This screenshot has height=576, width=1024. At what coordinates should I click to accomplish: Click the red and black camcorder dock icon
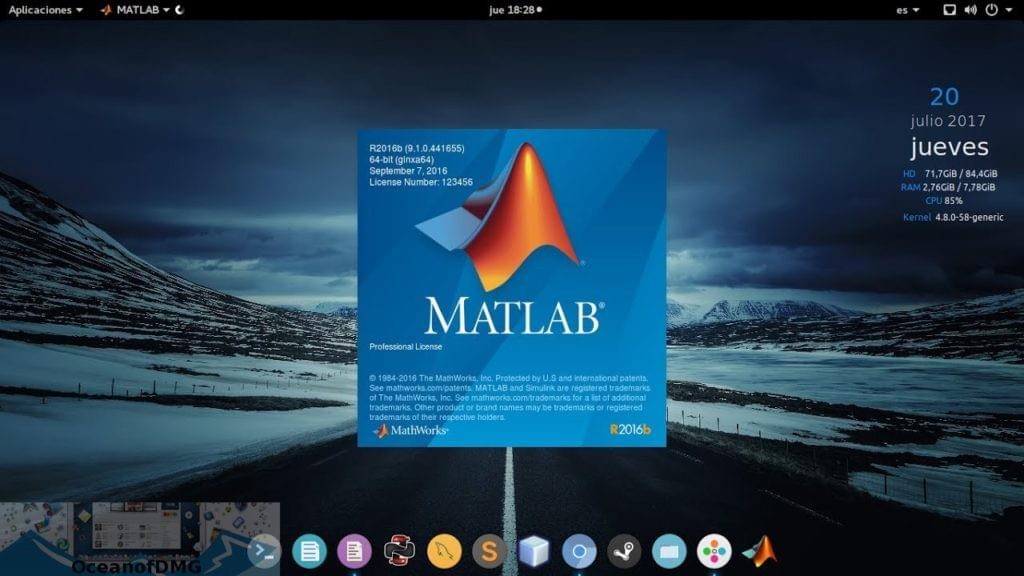pos(399,549)
